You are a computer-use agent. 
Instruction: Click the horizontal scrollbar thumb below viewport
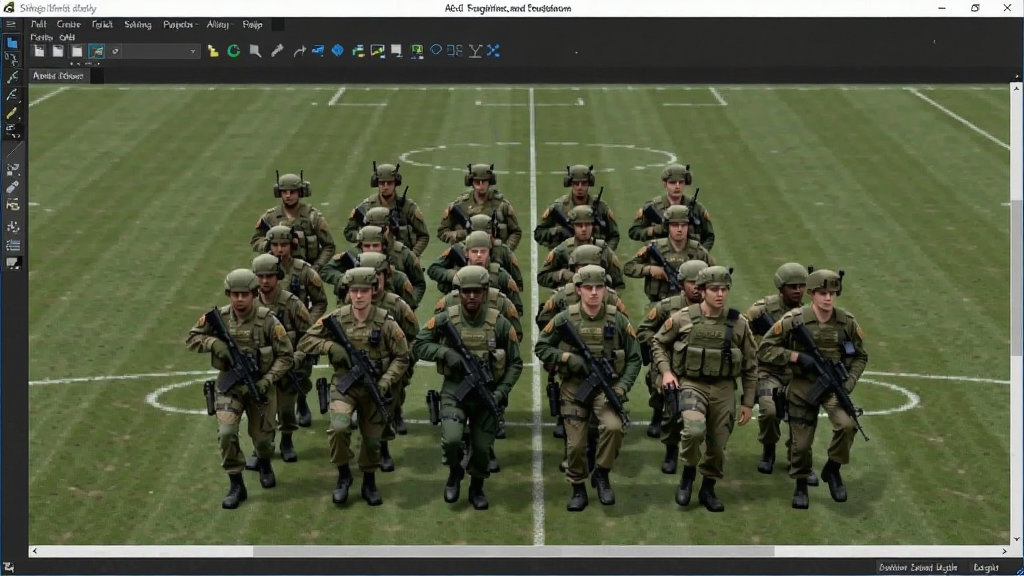[513, 551]
